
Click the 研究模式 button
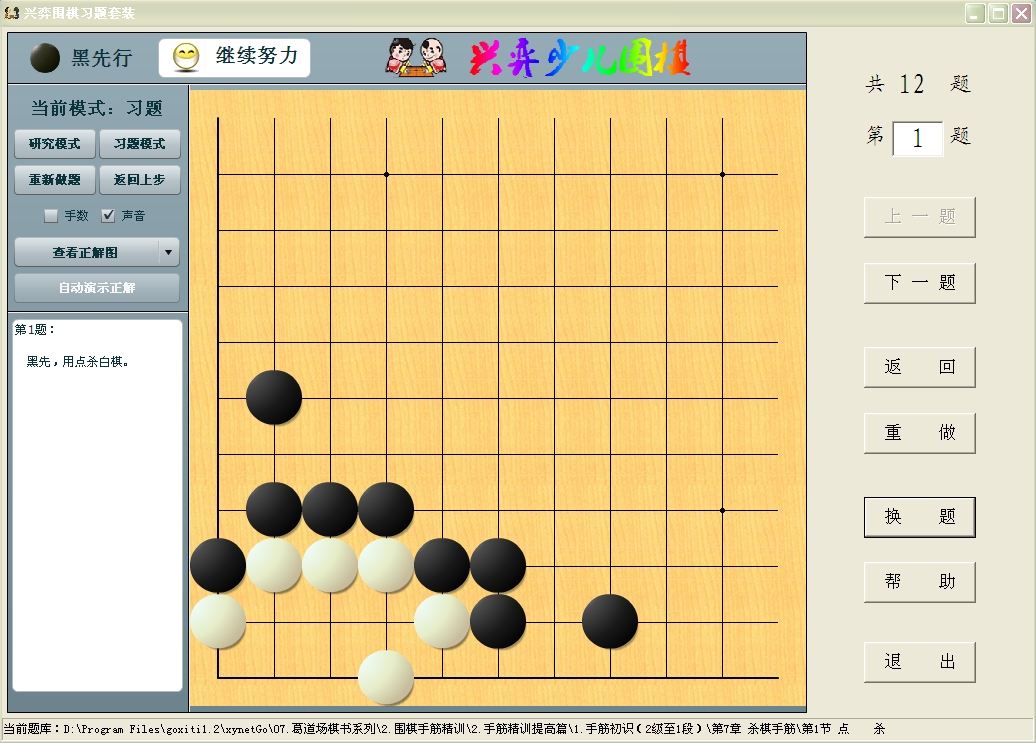pos(55,144)
